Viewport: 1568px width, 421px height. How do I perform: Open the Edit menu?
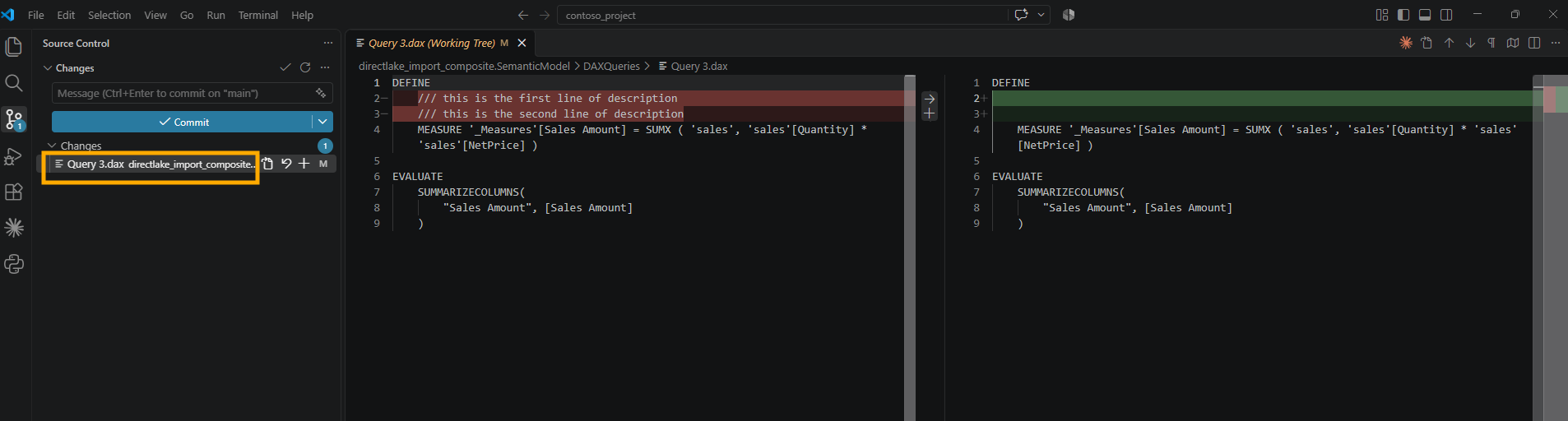click(x=66, y=15)
